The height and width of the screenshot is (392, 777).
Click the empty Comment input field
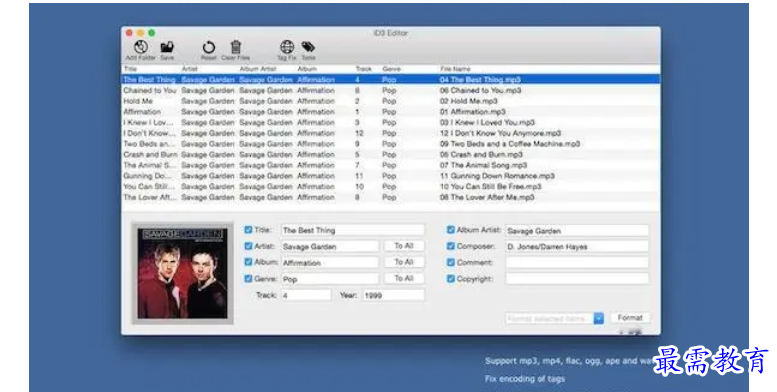[577, 263]
